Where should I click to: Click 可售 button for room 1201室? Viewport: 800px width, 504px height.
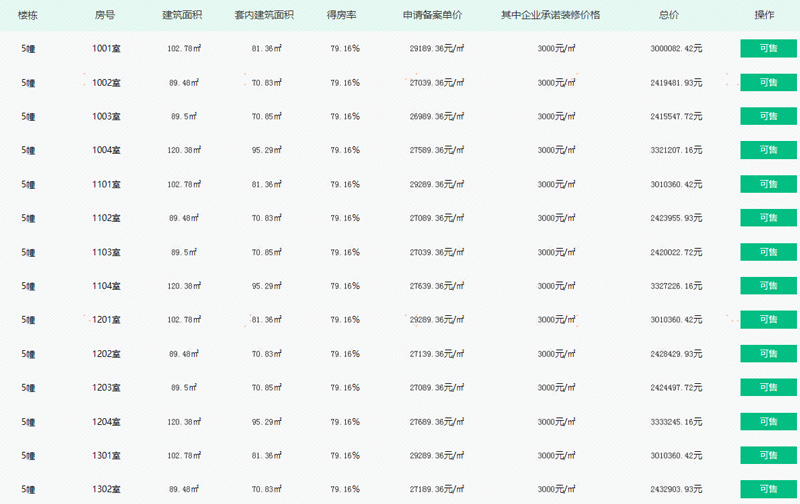[x=768, y=320]
